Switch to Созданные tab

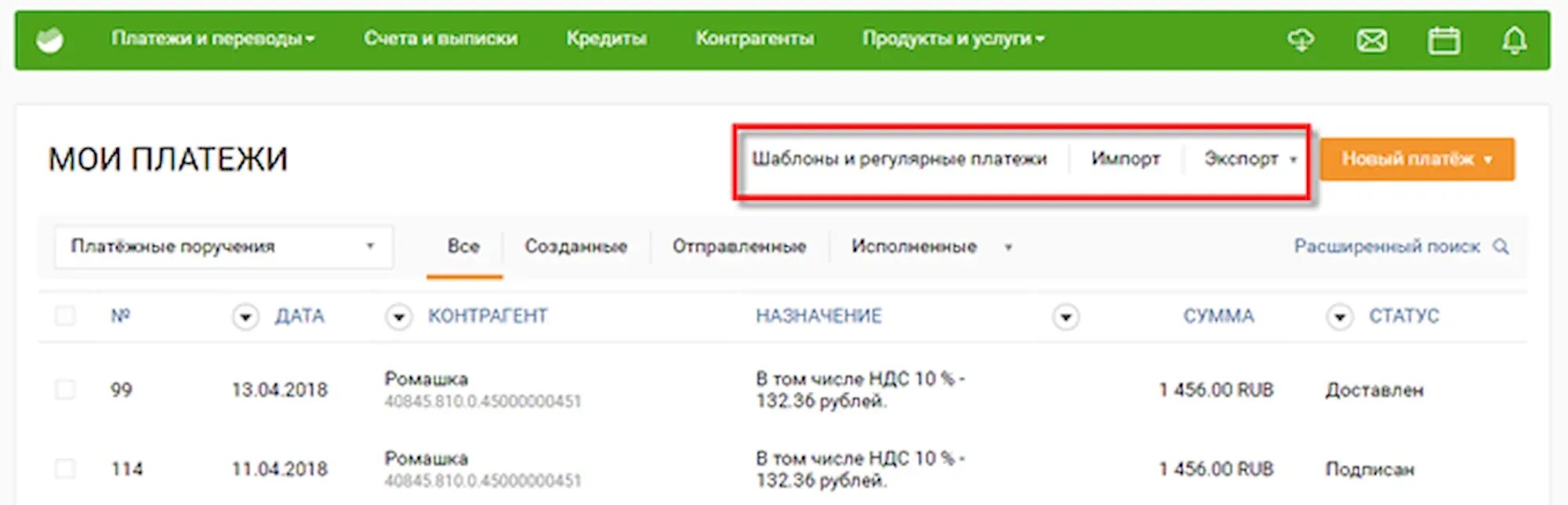coord(576,247)
